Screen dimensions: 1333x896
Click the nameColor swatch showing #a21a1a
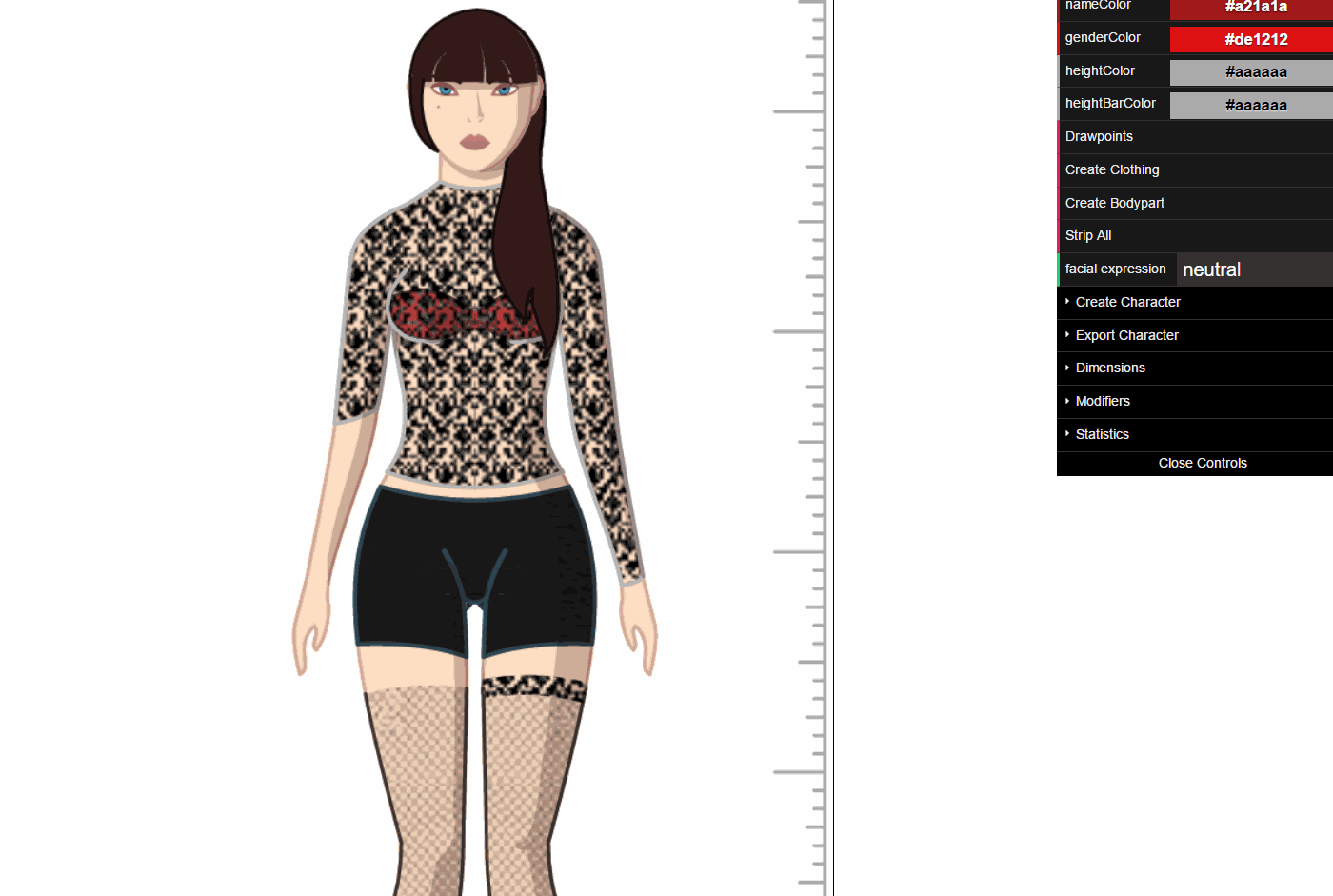pos(1251,8)
